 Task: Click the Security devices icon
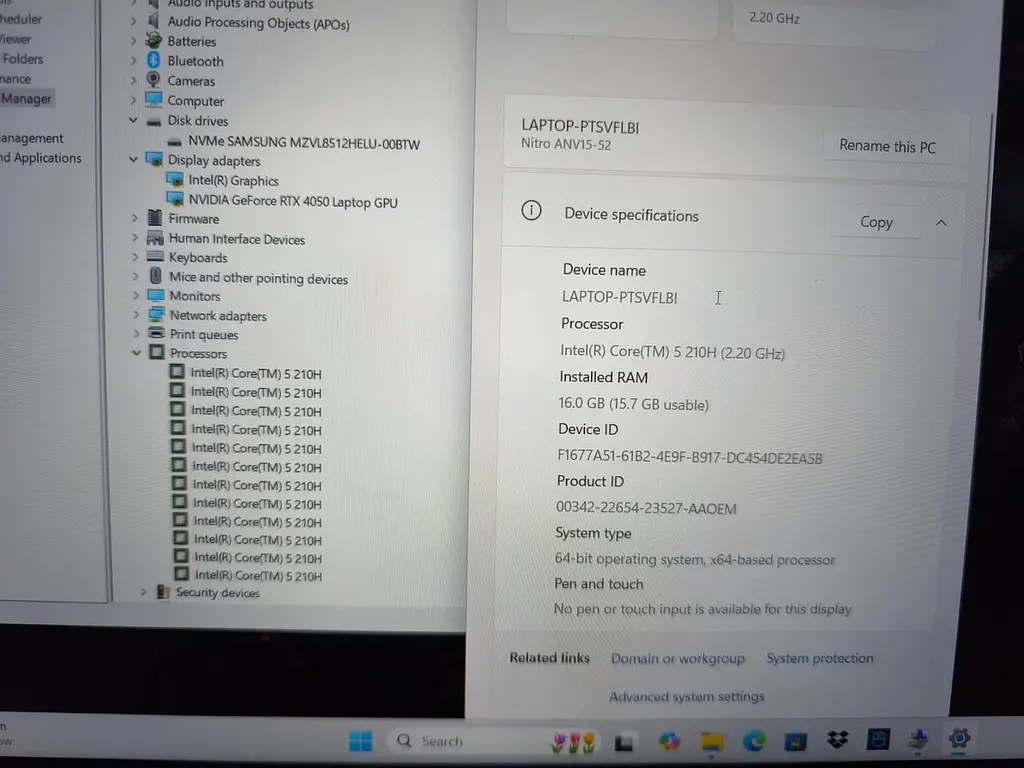click(x=163, y=592)
